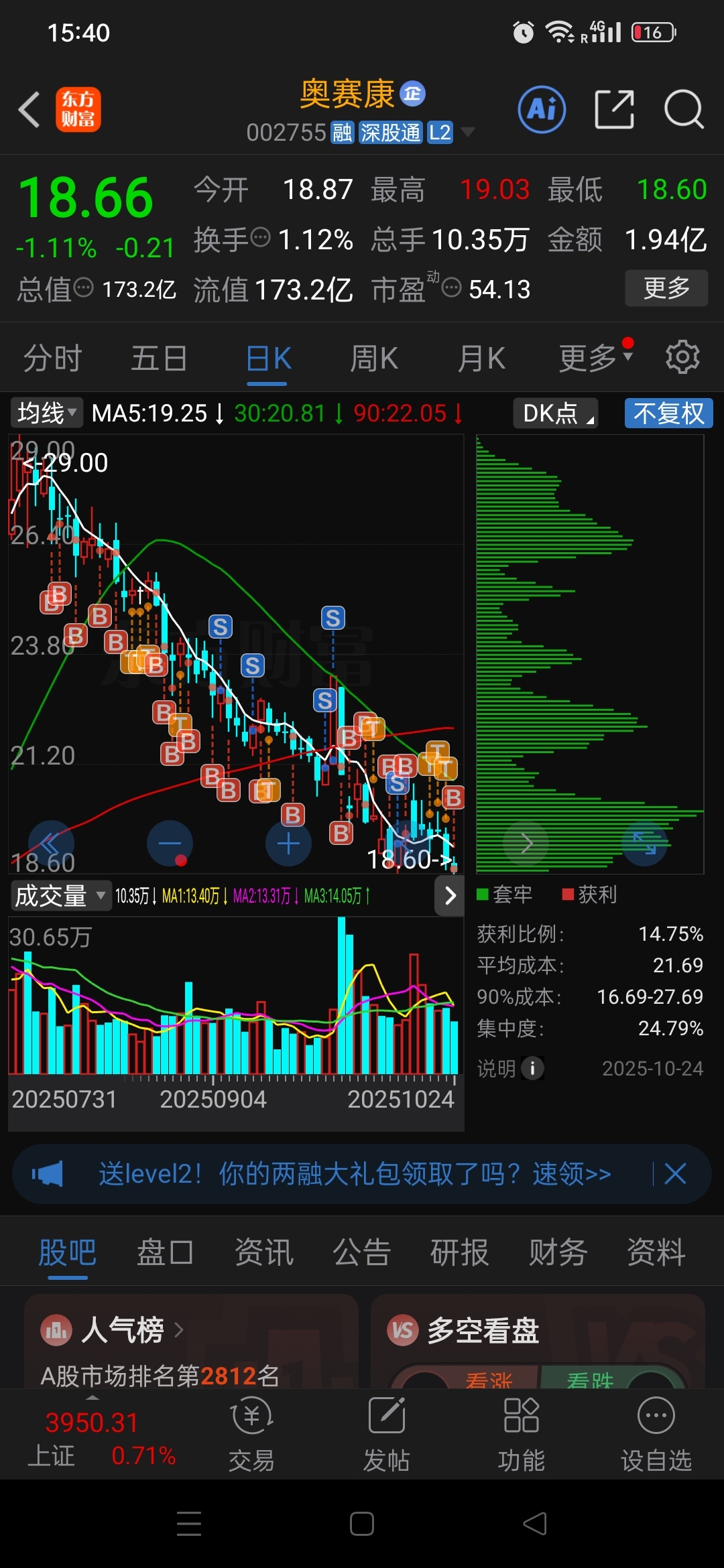Select the 日K chart tab
Viewport: 724px width, 1568px height.
point(267,358)
